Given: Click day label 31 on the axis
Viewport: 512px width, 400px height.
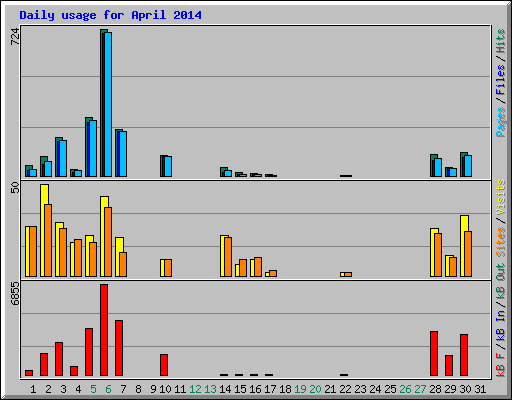Looking at the screenshot, I should click(x=480, y=389).
